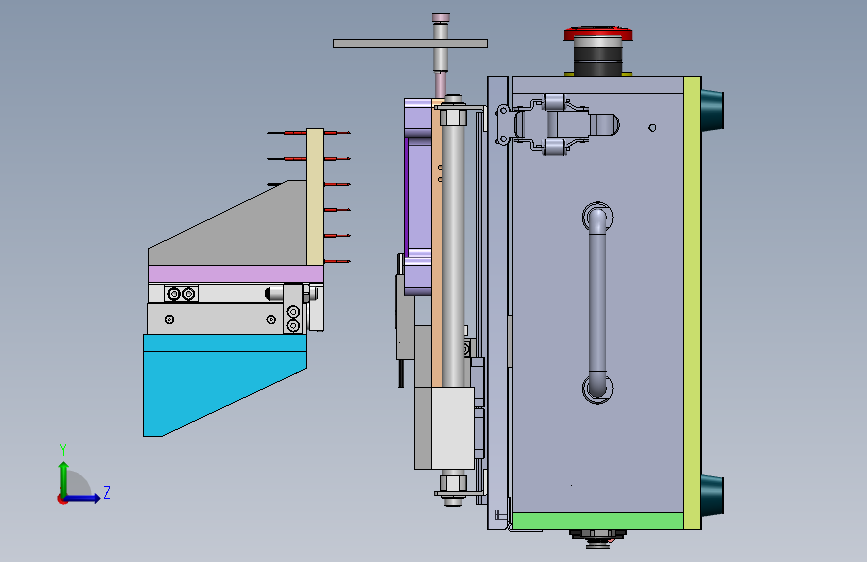Select the screw pair on the upper slide rail
The height and width of the screenshot is (562, 867).
181,294
